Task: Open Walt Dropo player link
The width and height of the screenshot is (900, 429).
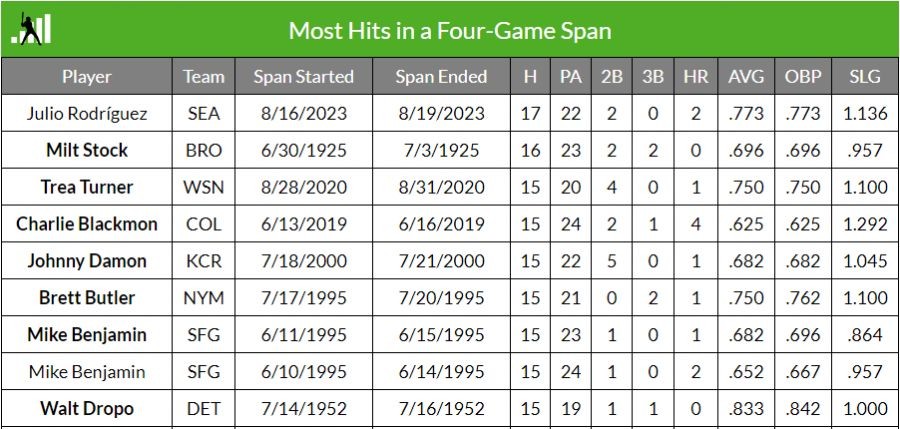Action: 87,408
